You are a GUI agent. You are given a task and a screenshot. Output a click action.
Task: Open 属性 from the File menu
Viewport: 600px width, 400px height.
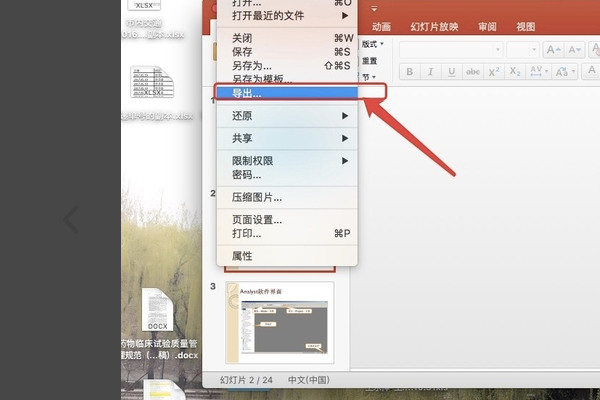[x=287, y=256]
